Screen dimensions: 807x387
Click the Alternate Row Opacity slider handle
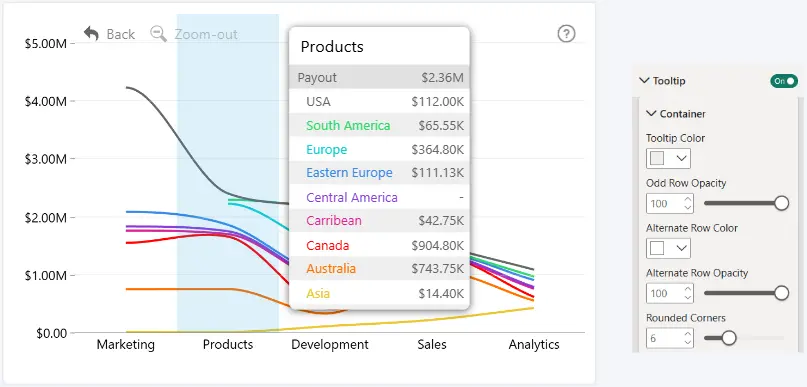pyautogui.click(x=781, y=293)
